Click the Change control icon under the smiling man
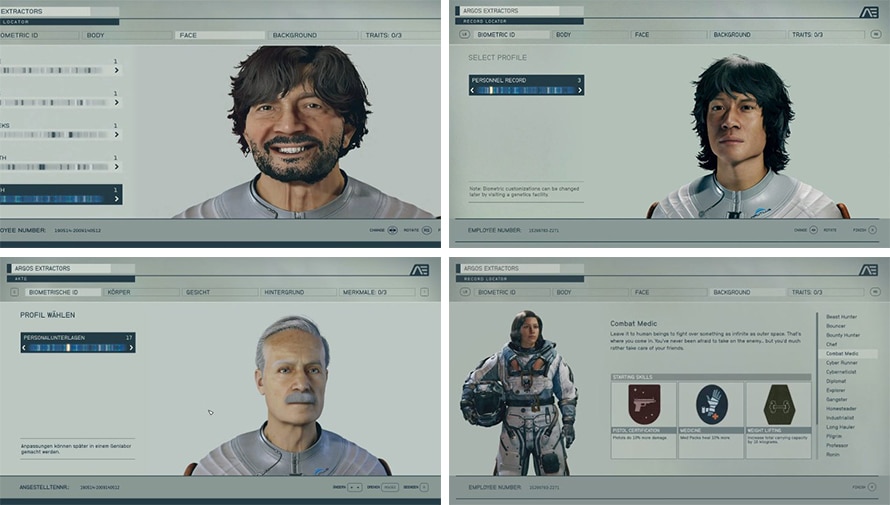The height and width of the screenshot is (505, 890). click(x=392, y=230)
